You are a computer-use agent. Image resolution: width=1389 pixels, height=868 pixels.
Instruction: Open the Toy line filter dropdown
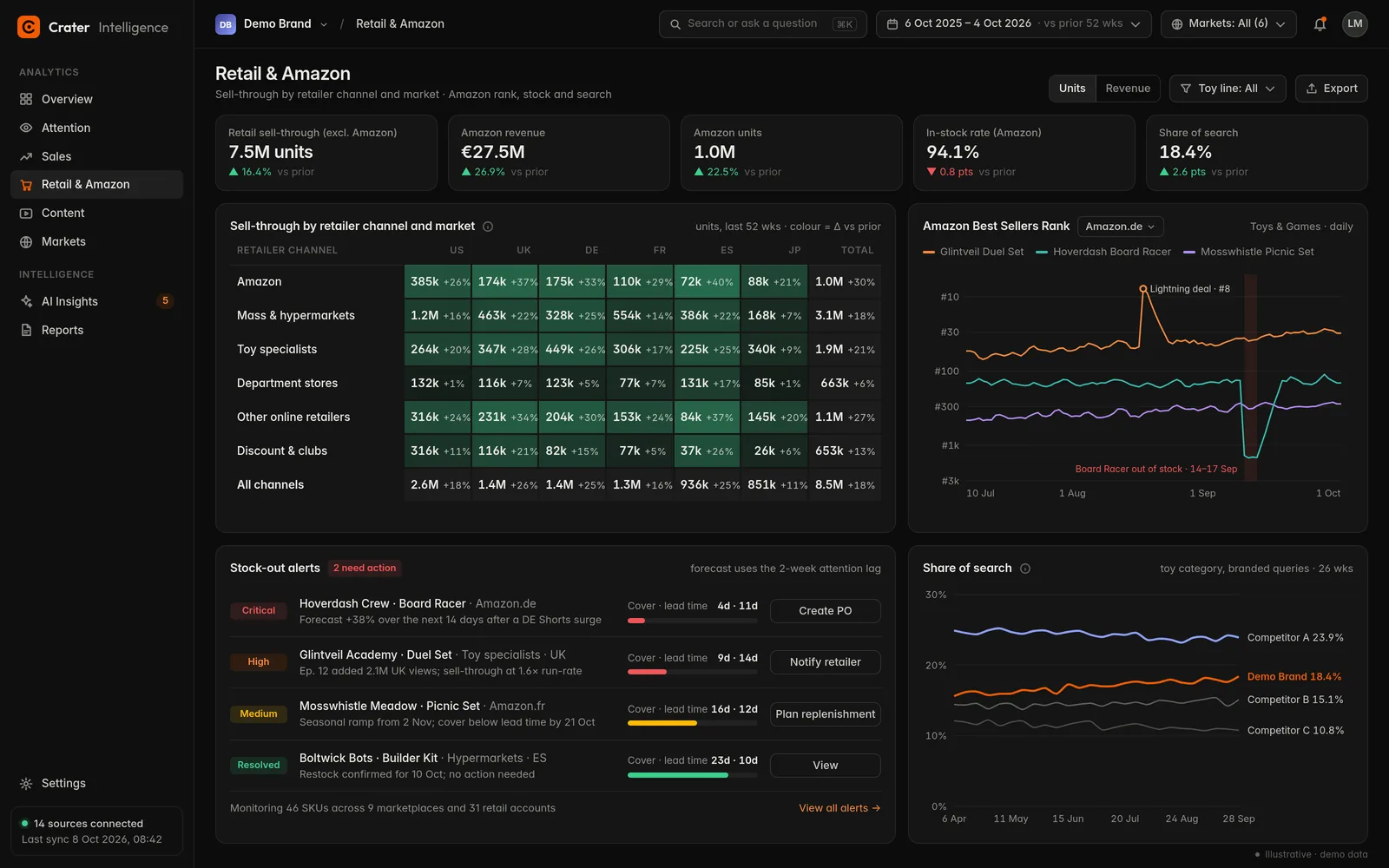coord(1228,89)
